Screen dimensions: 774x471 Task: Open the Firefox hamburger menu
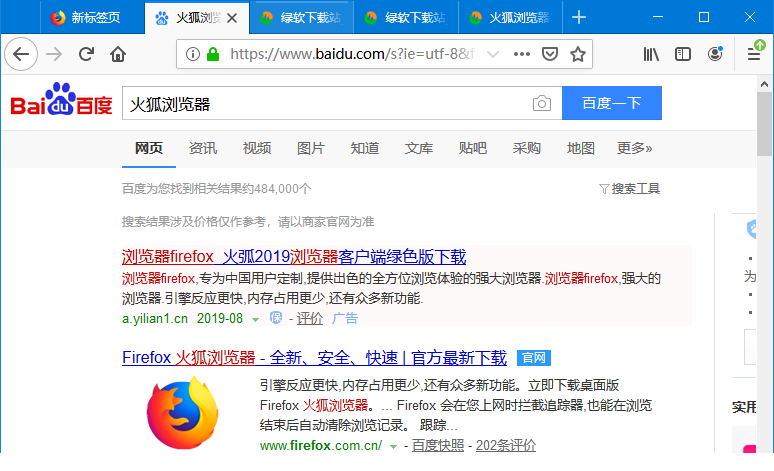pyautogui.click(x=754, y=54)
